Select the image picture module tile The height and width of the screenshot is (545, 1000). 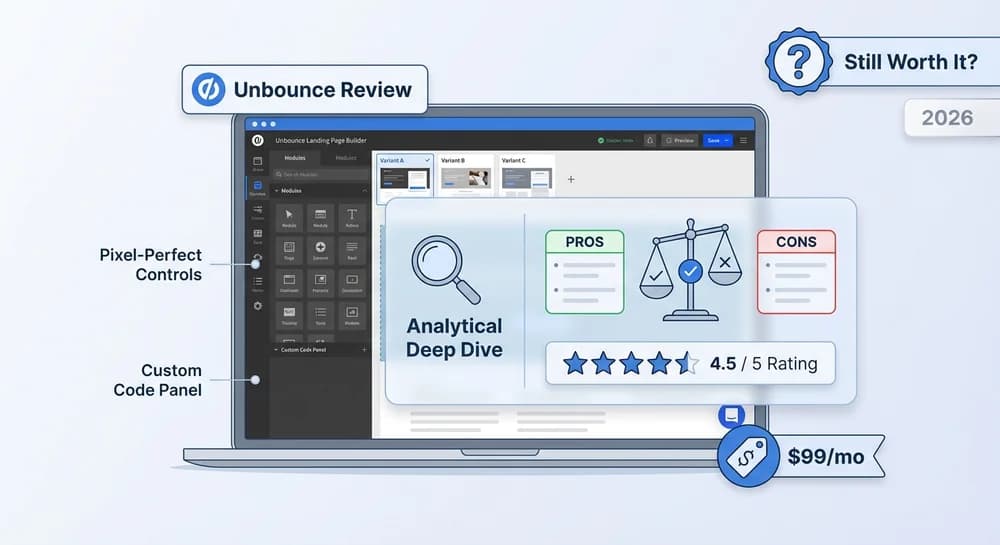[x=320, y=282]
